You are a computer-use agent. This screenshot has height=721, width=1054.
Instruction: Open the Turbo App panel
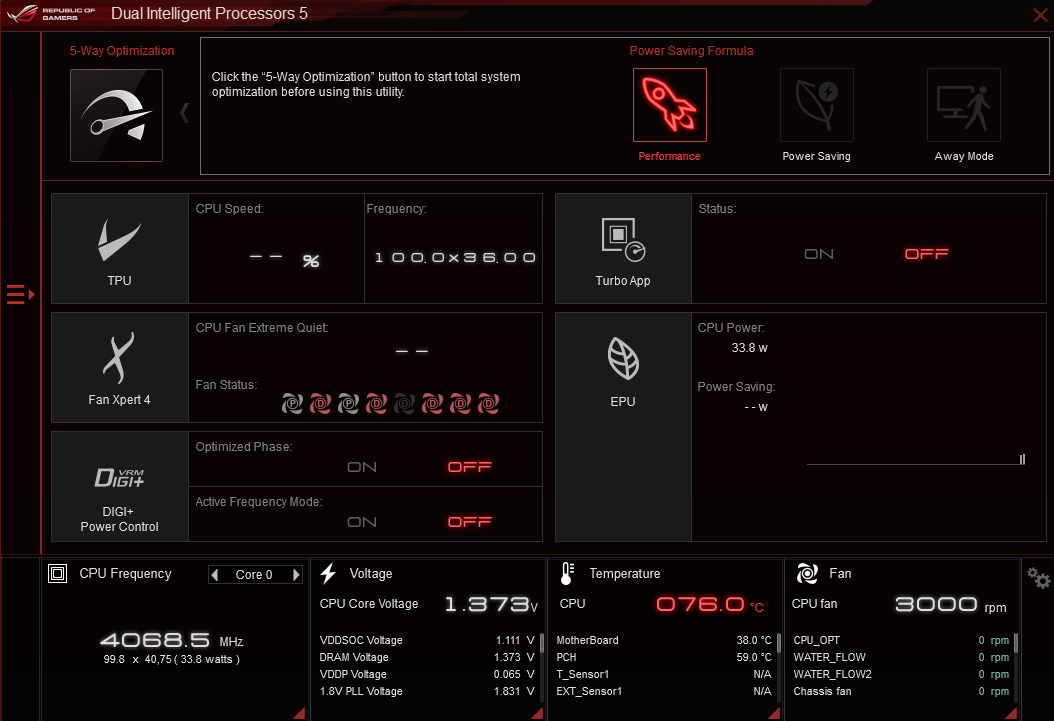[623, 248]
